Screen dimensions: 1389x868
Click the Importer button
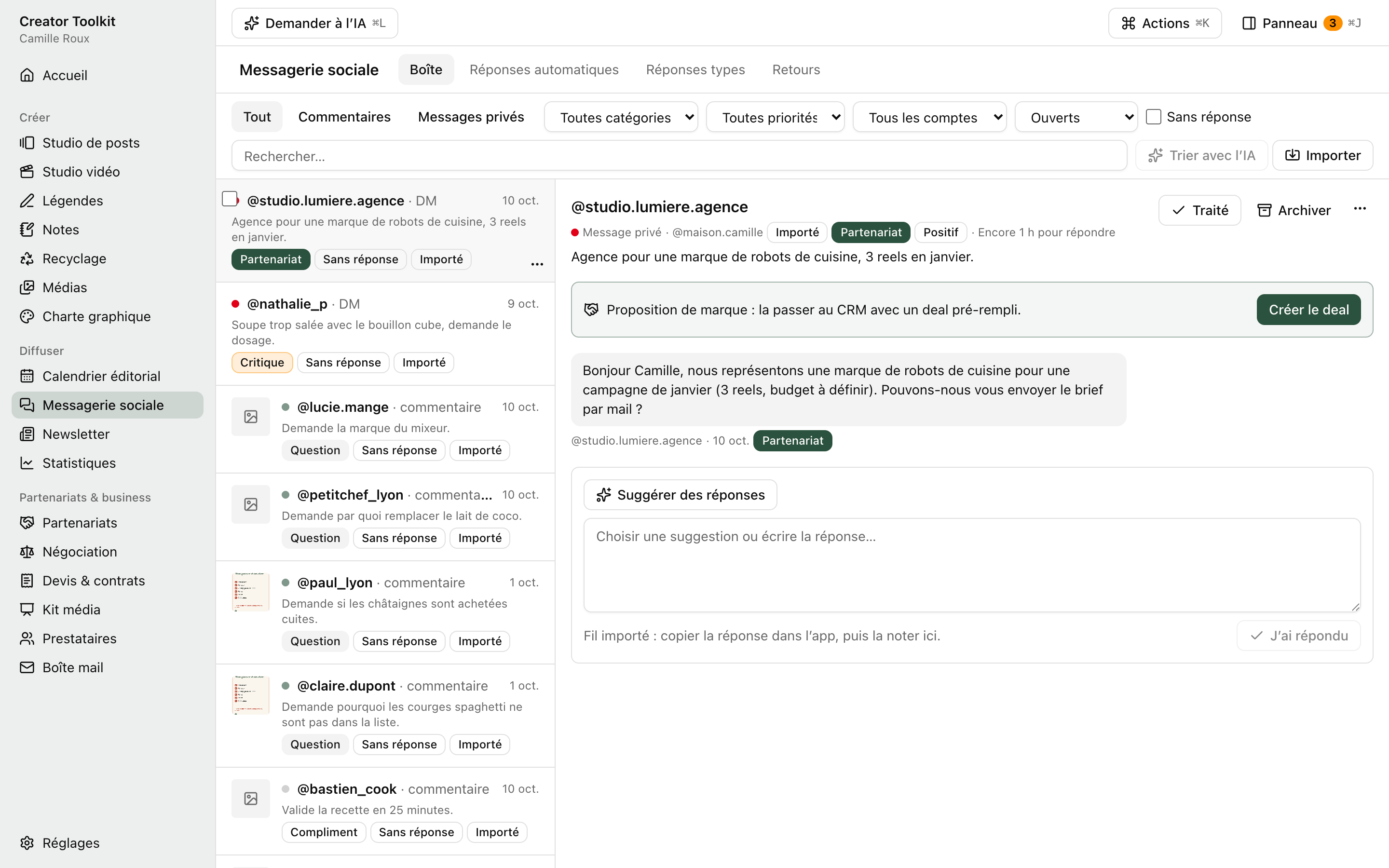pos(1322,155)
